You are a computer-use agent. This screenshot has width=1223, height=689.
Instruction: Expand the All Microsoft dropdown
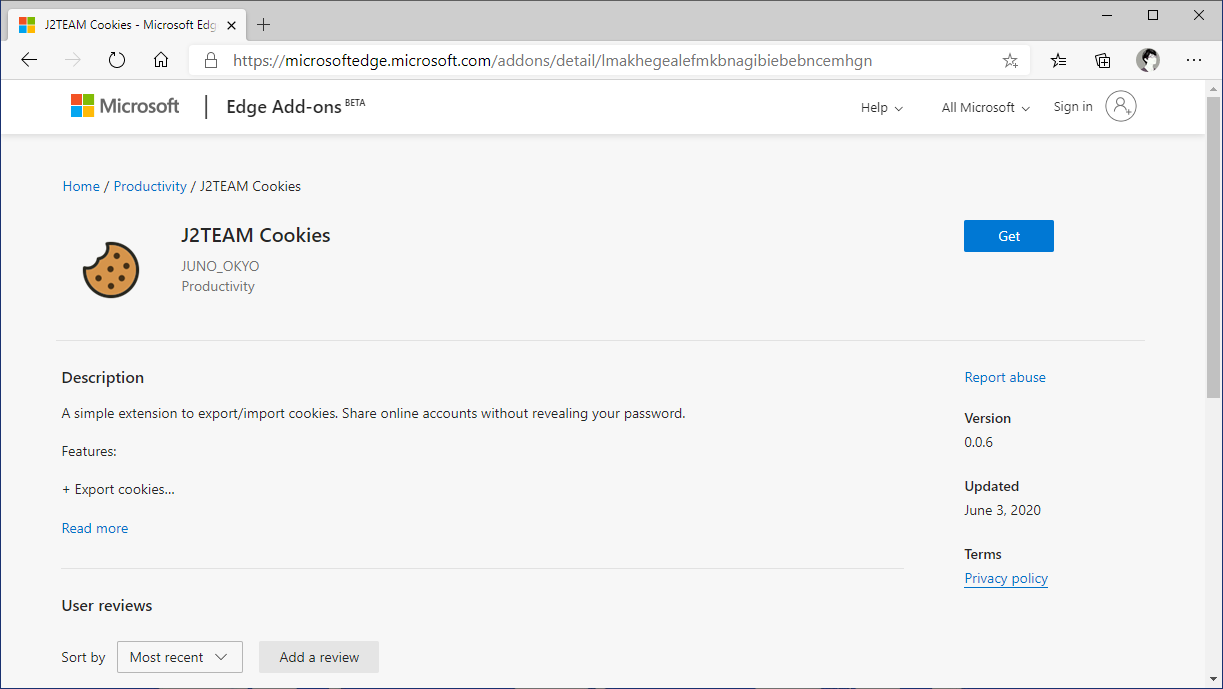(x=984, y=107)
